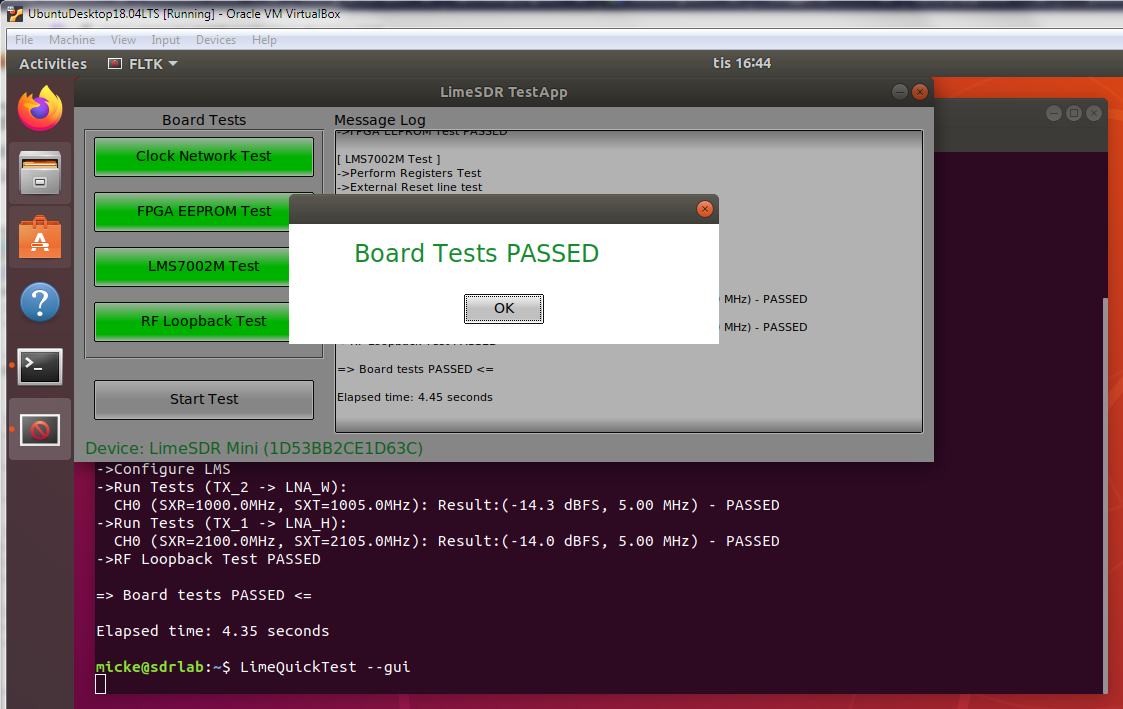Open the VirtualBox Help menu
1123x709 pixels.
[x=264, y=39]
